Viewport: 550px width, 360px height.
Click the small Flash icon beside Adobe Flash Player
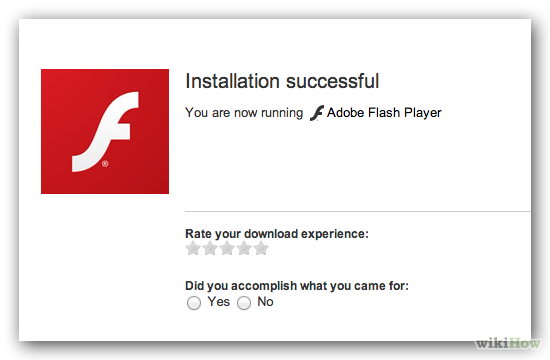pos(317,113)
